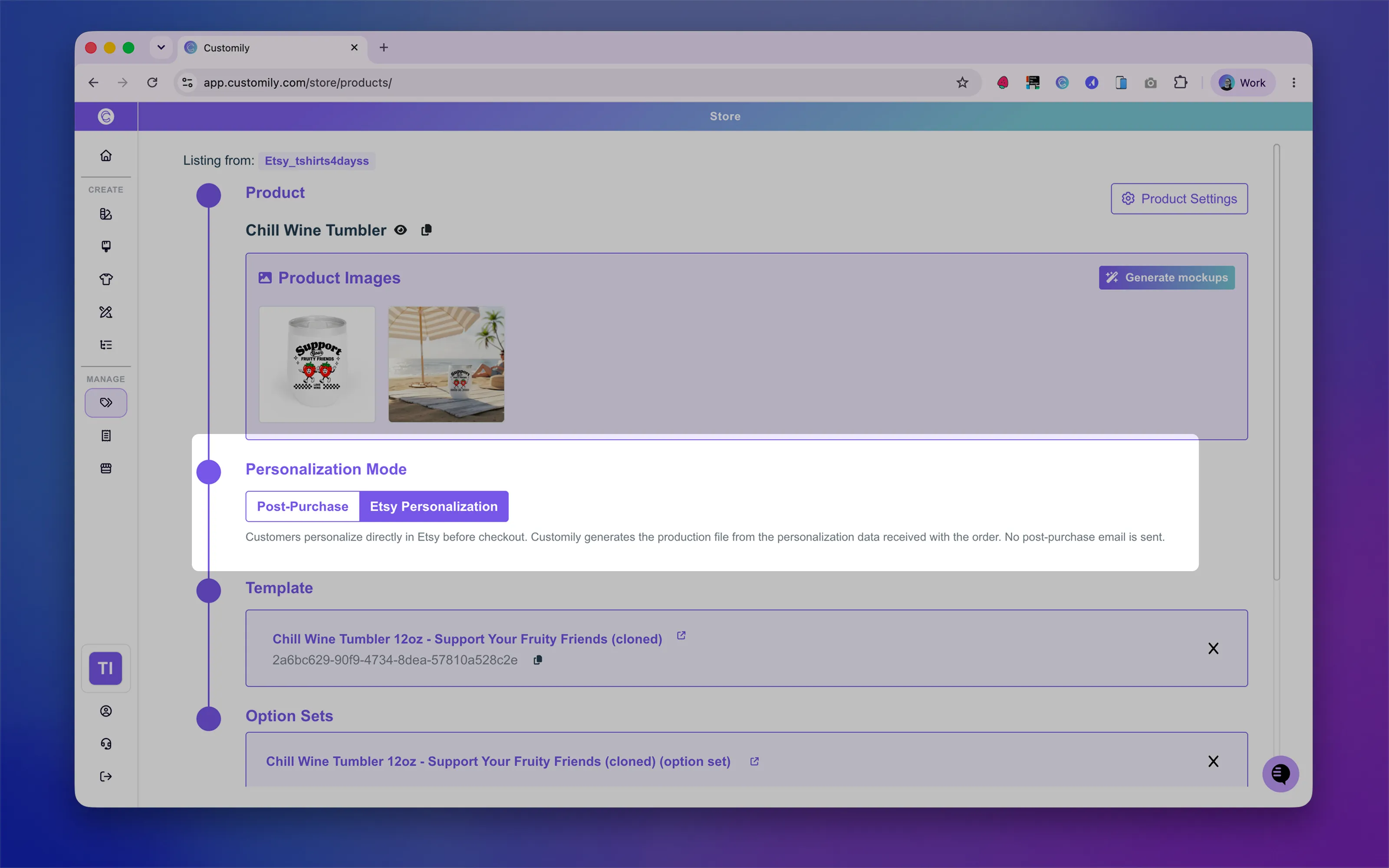The width and height of the screenshot is (1389, 868).
Task: Open Product Settings
Action: click(x=1179, y=199)
